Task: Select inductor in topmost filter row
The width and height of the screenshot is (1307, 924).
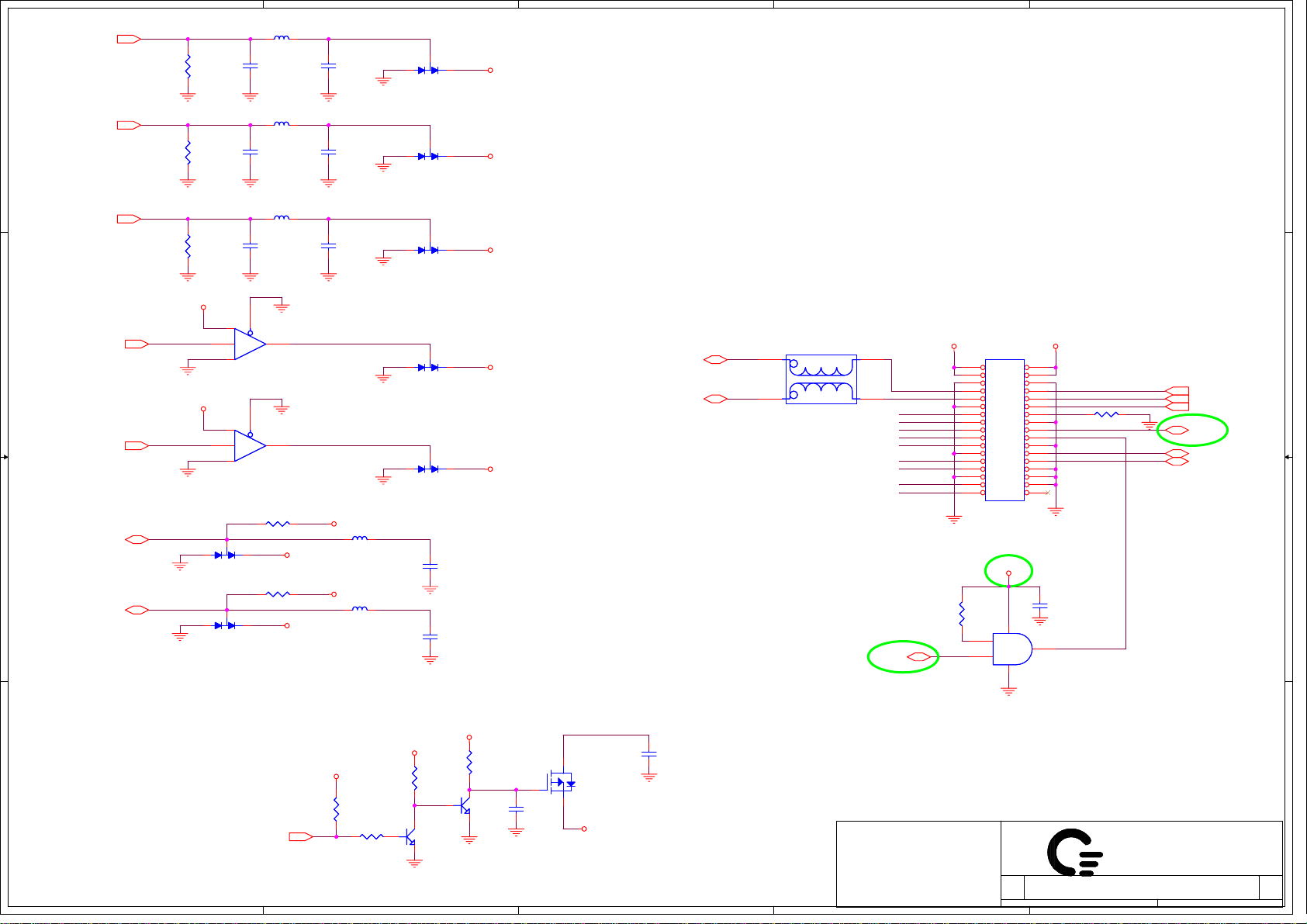Action: tap(282, 37)
